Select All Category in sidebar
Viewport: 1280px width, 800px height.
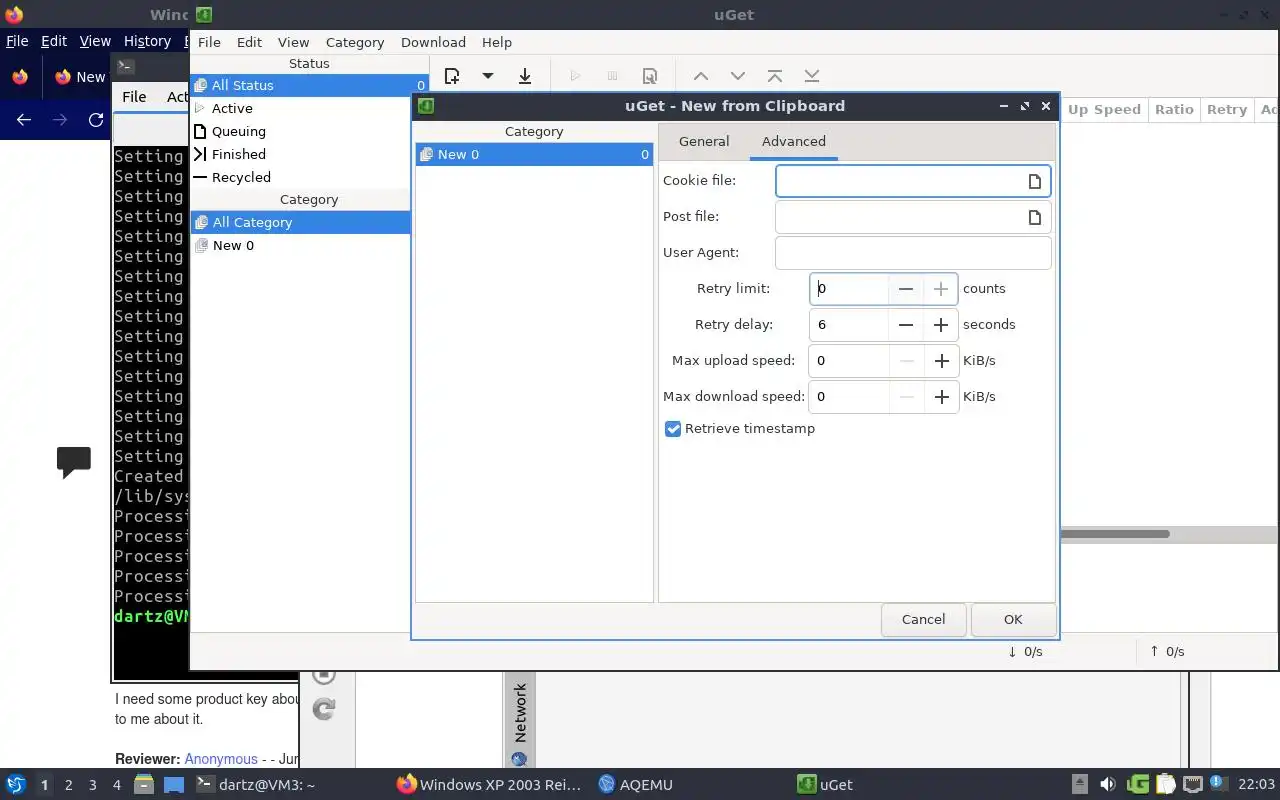(x=300, y=222)
